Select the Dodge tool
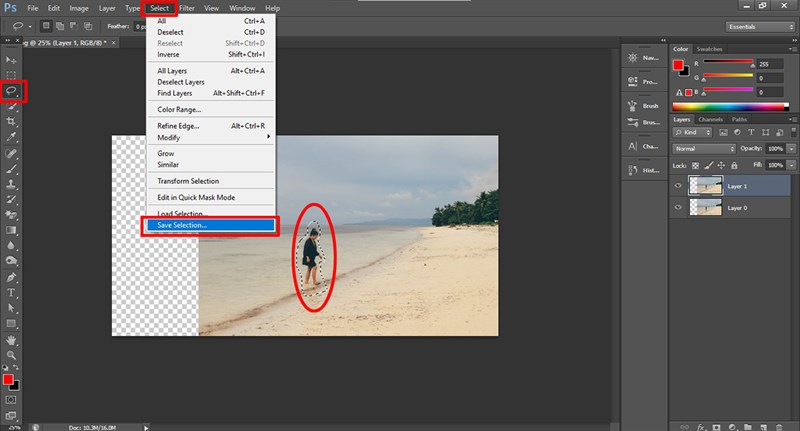Image resolution: width=800 pixels, height=431 pixels. coord(11,261)
